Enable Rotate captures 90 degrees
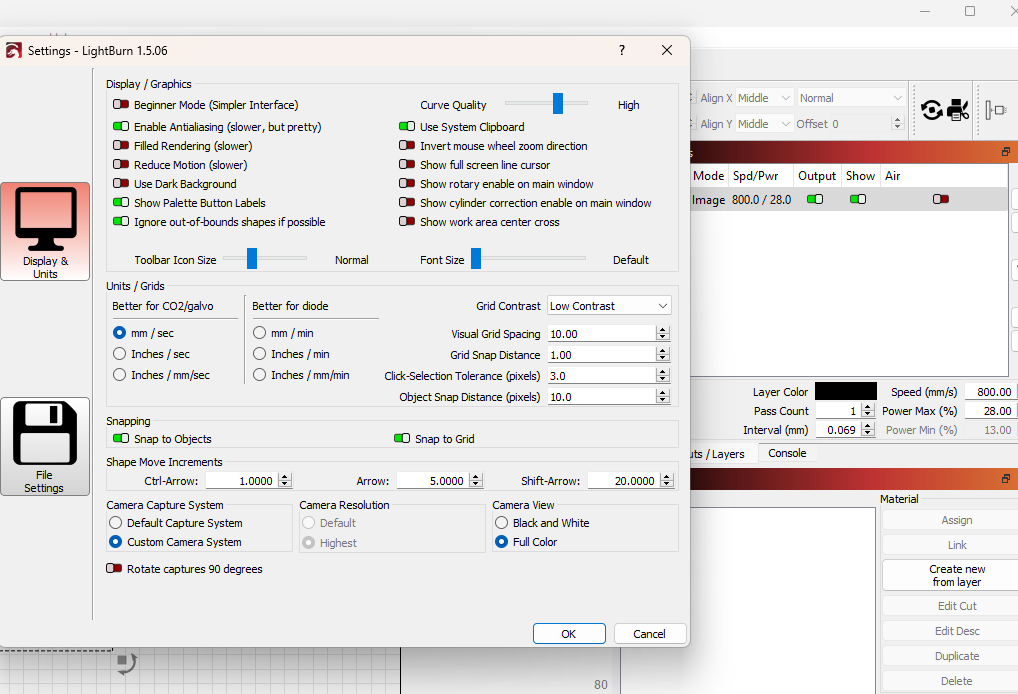Viewport: 1018px width, 694px height. [x=114, y=569]
